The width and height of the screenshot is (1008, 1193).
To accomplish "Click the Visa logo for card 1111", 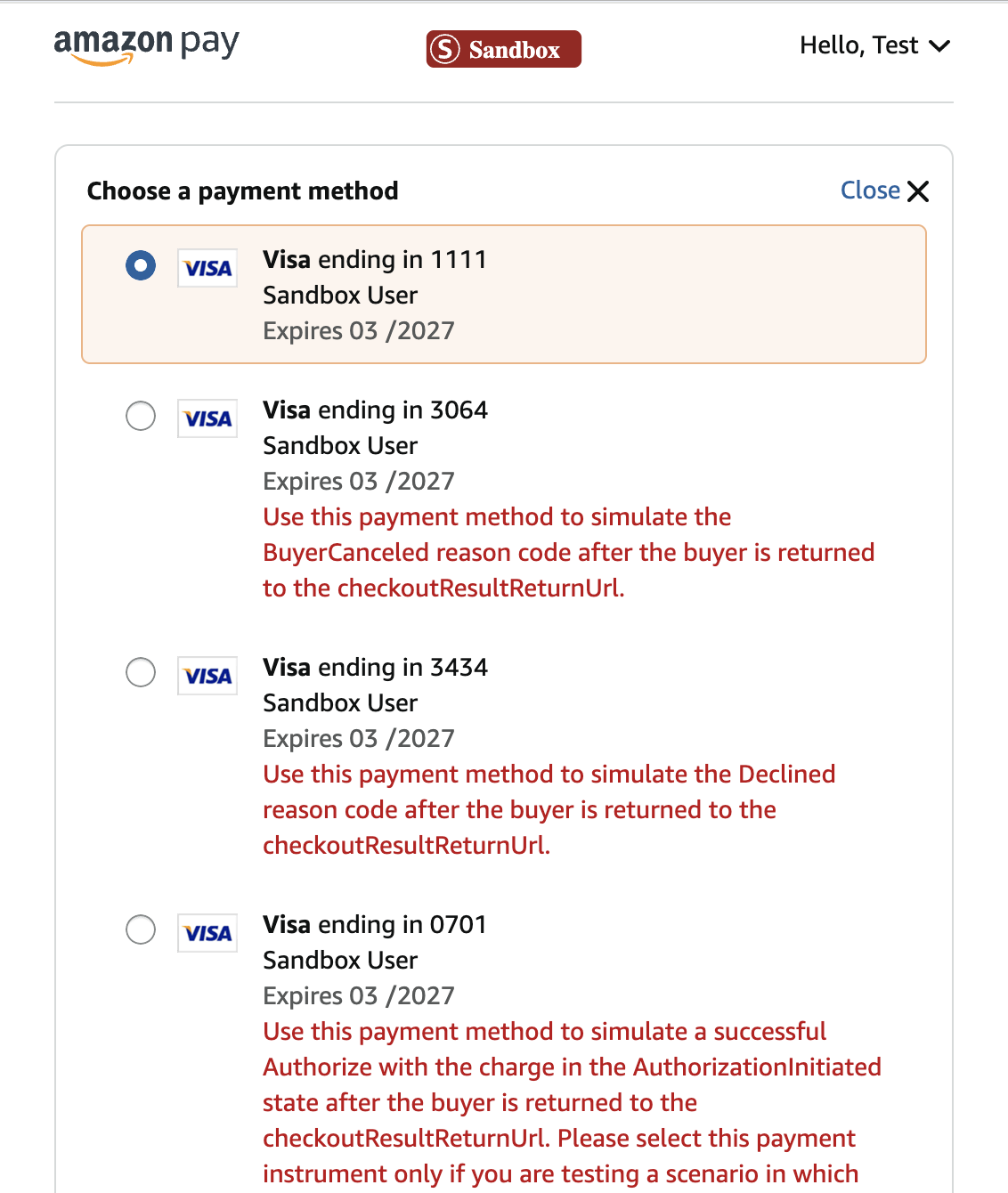I will click(207, 268).
